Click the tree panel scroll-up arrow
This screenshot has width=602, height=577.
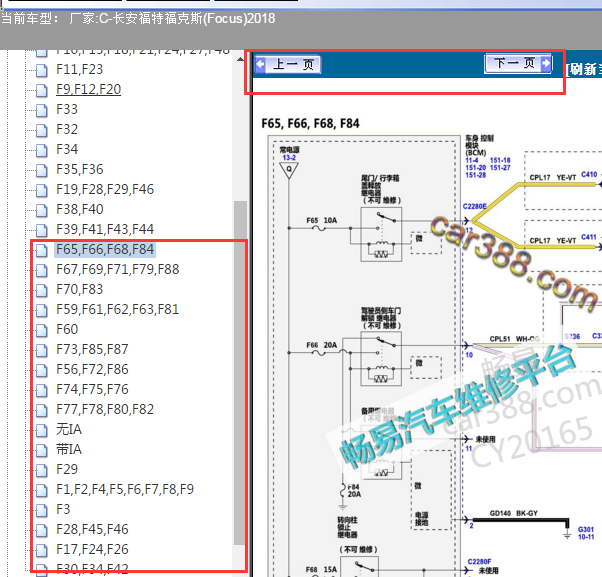[240, 59]
